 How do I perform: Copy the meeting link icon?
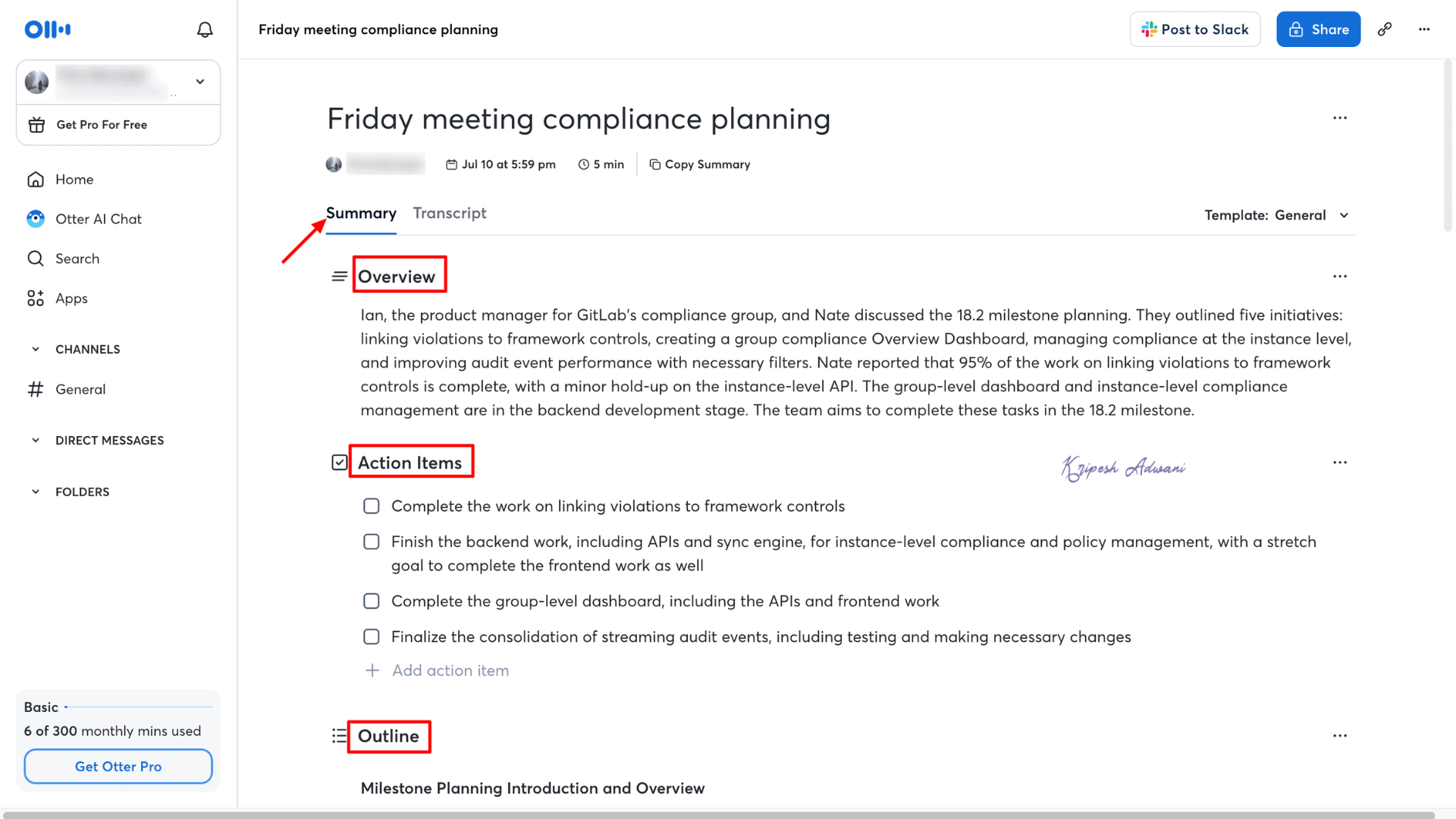pyautogui.click(x=1385, y=30)
